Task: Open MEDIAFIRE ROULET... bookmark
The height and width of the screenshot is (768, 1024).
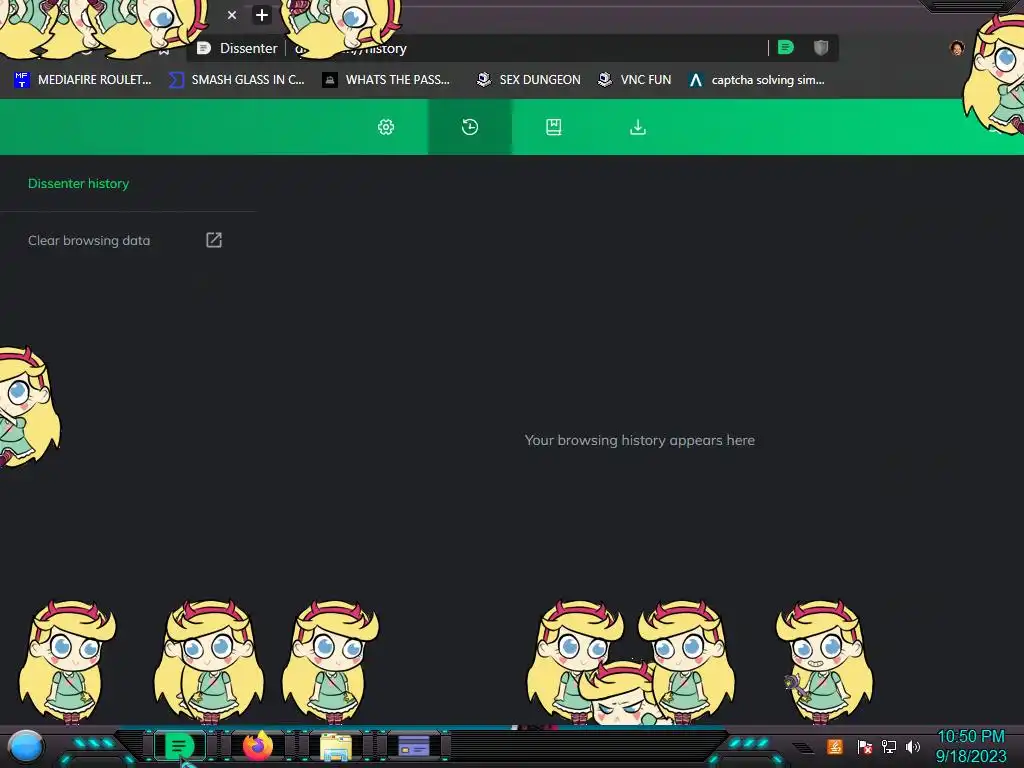Action: (x=83, y=80)
